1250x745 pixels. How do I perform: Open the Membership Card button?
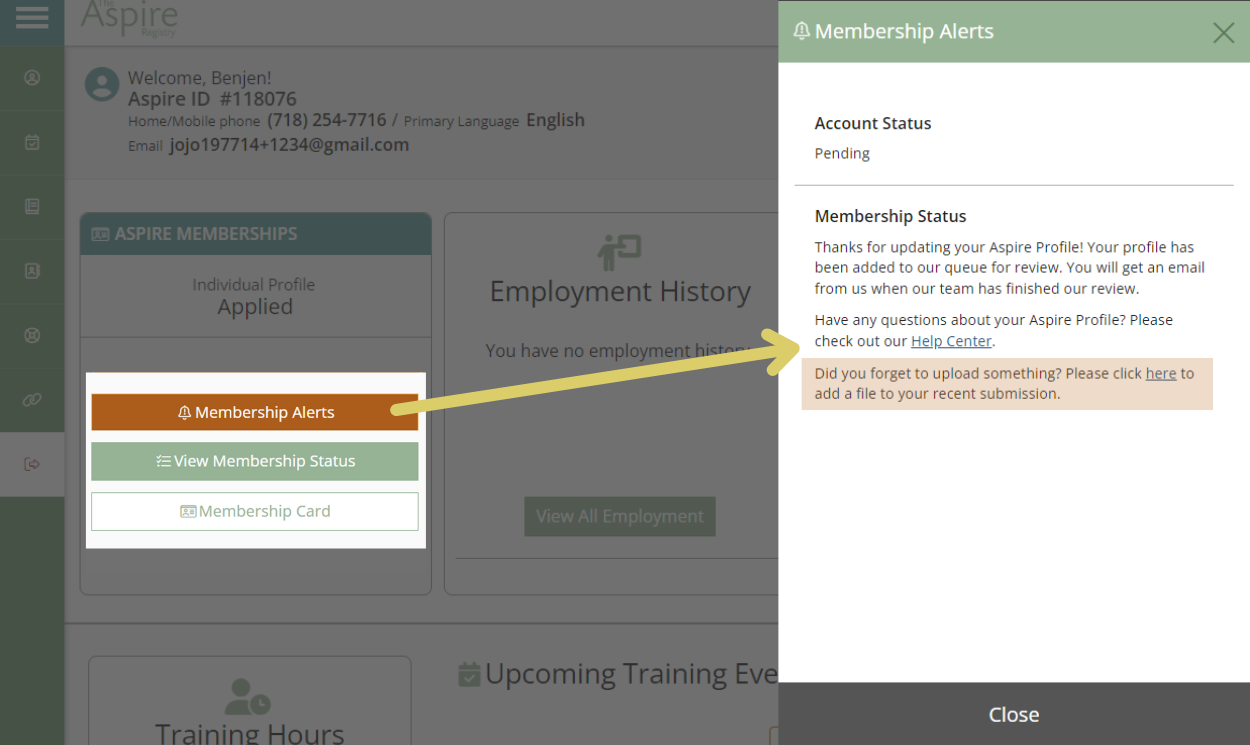click(255, 511)
